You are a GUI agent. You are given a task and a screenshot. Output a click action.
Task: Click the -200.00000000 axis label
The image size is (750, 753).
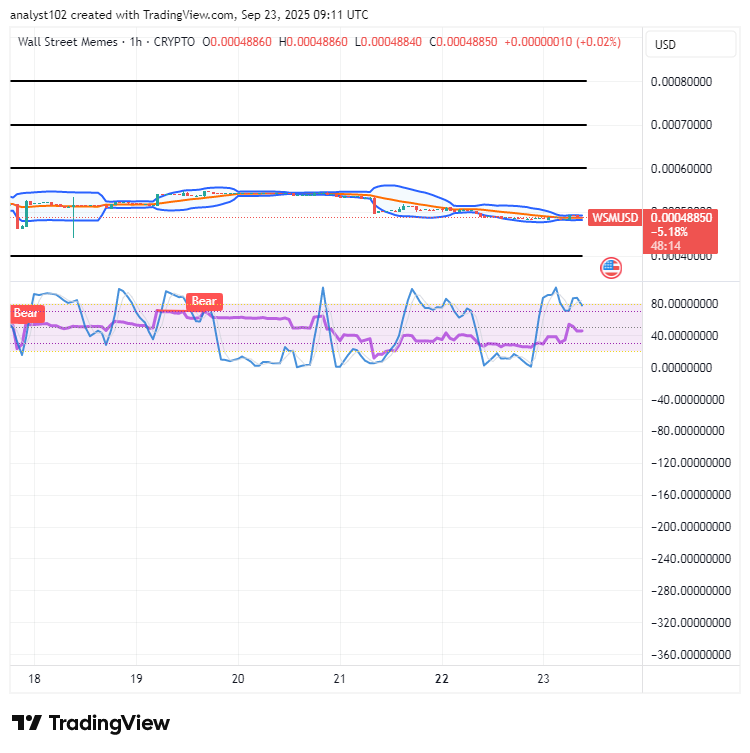(690, 527)
